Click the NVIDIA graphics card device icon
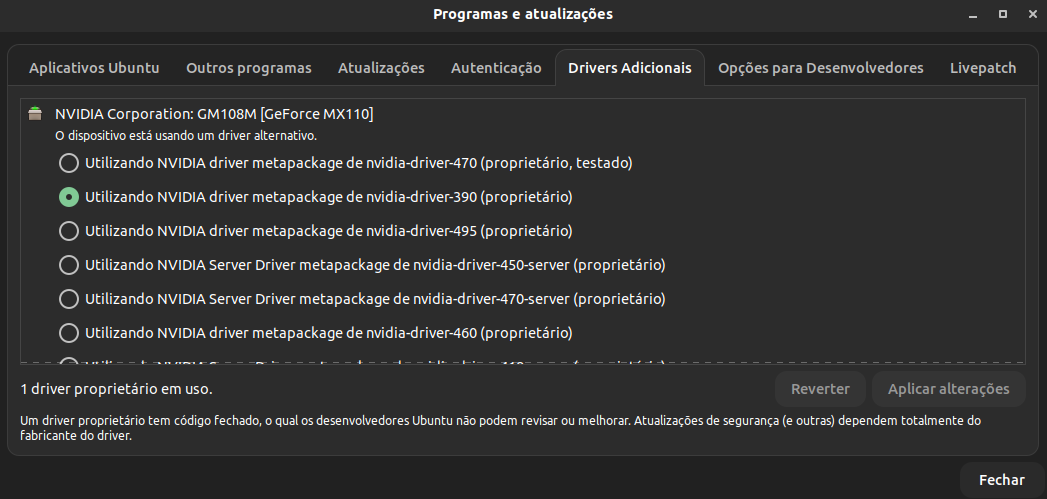The width and height of the screenshot is (1047, 499). tap(36, 113)
